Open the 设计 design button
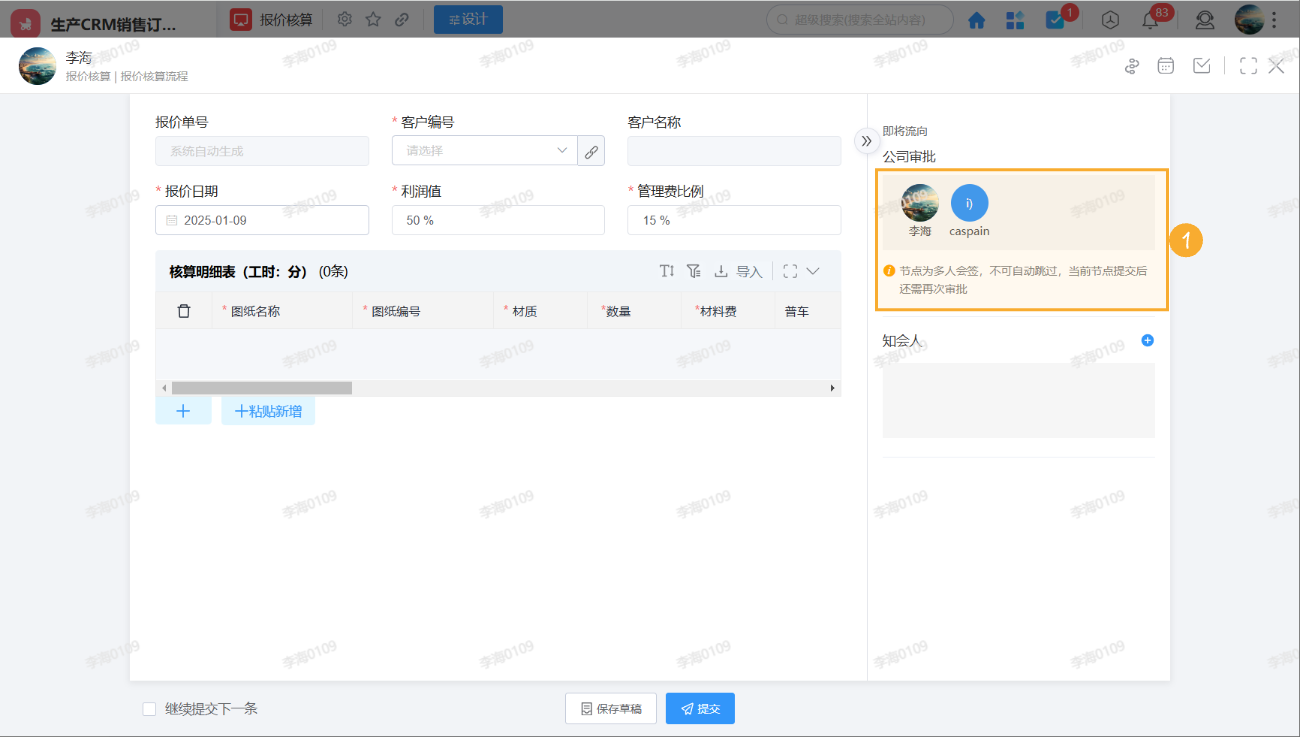The width and height of the screenshot is (1300, 737). pyautogui.click(x=467, y=18)
